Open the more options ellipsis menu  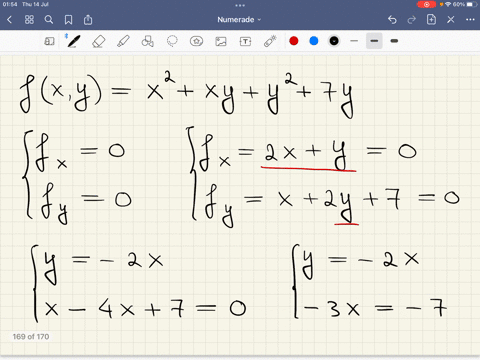click(470, 20)
